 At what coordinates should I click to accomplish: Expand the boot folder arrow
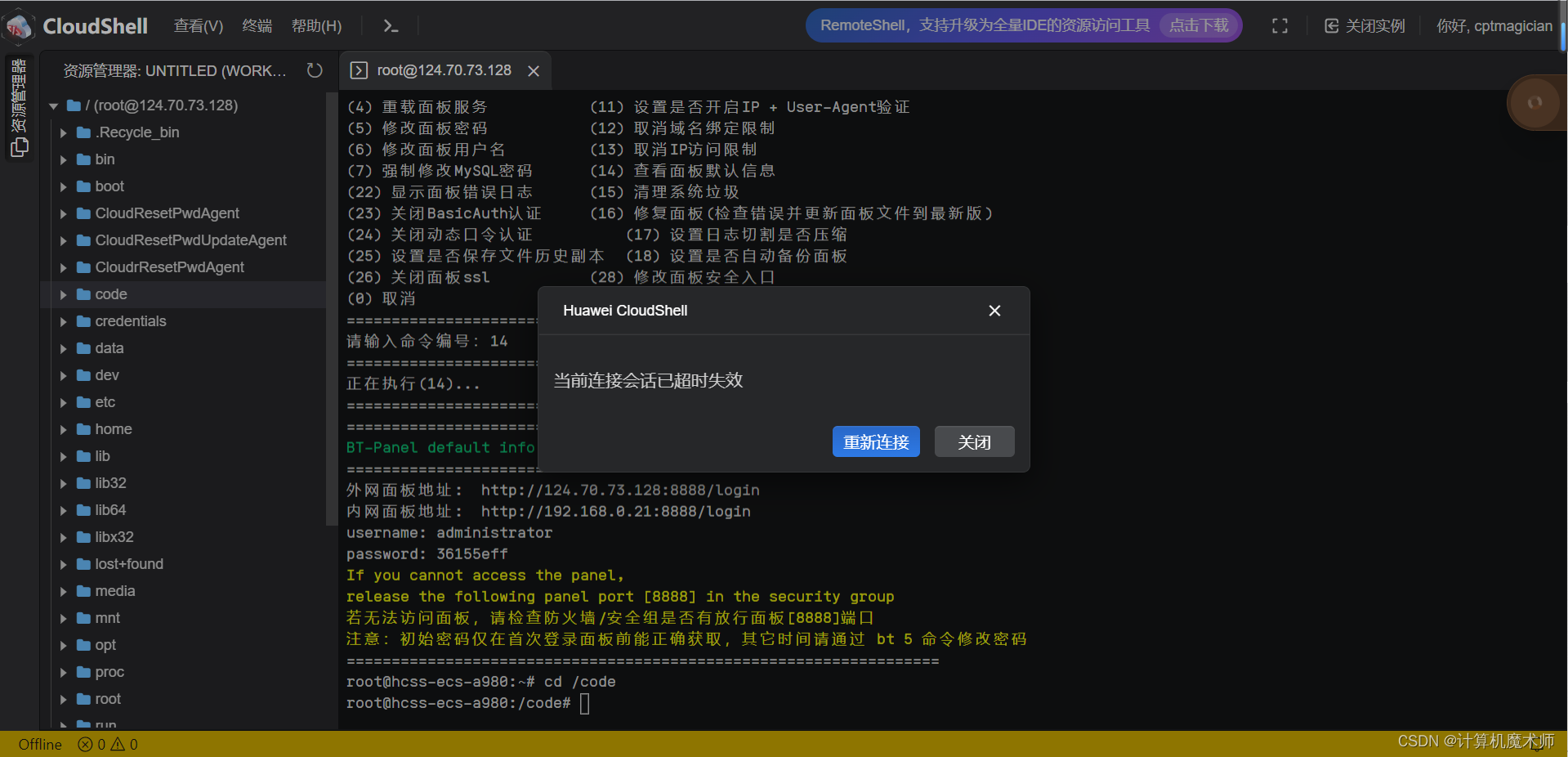click(x=63, y=186)
